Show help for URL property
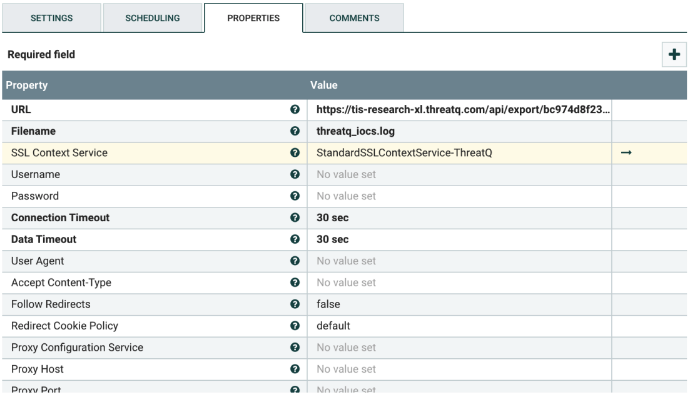 click(295, 110)
